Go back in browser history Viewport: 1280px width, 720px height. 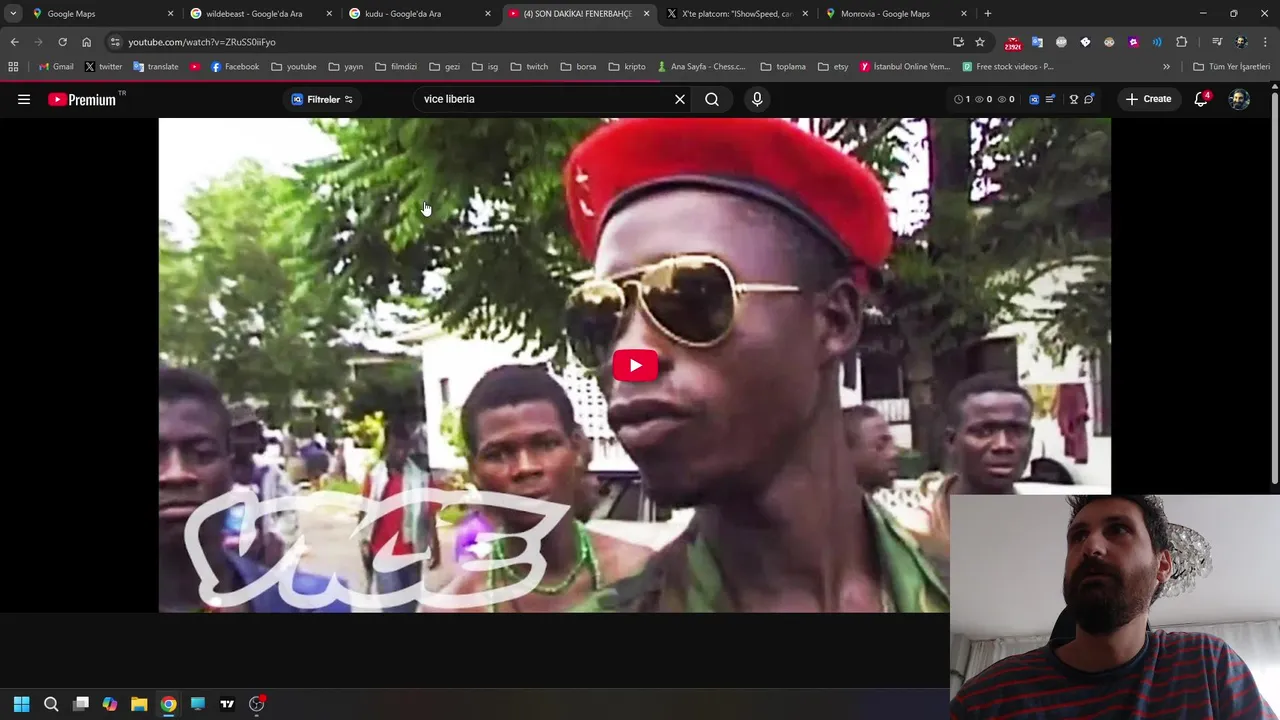pos(14,42)
